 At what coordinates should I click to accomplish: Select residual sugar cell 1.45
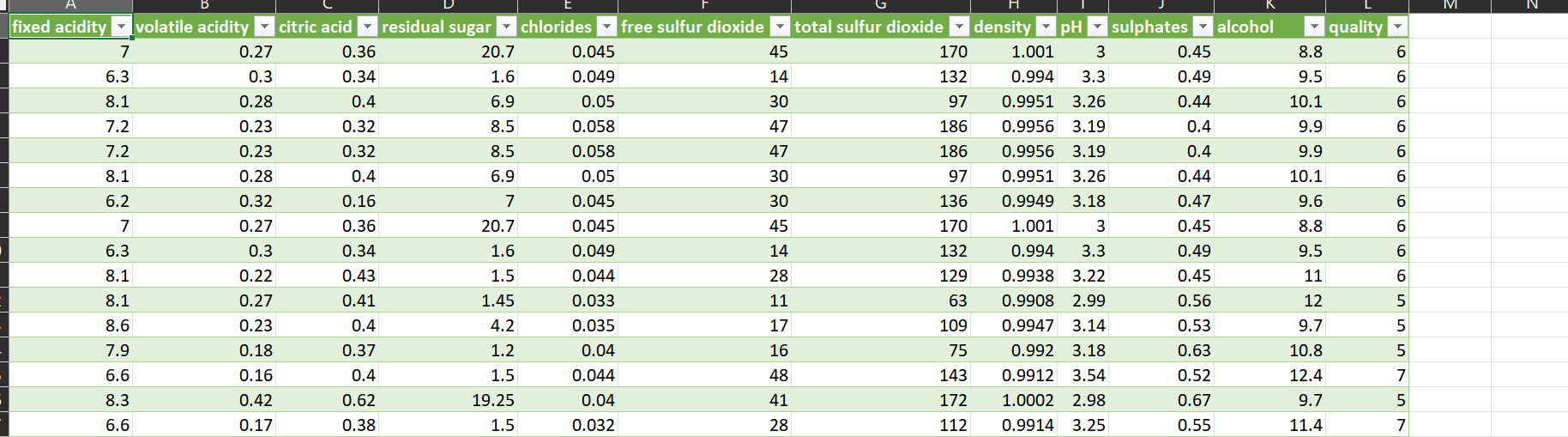coord(448,300)
